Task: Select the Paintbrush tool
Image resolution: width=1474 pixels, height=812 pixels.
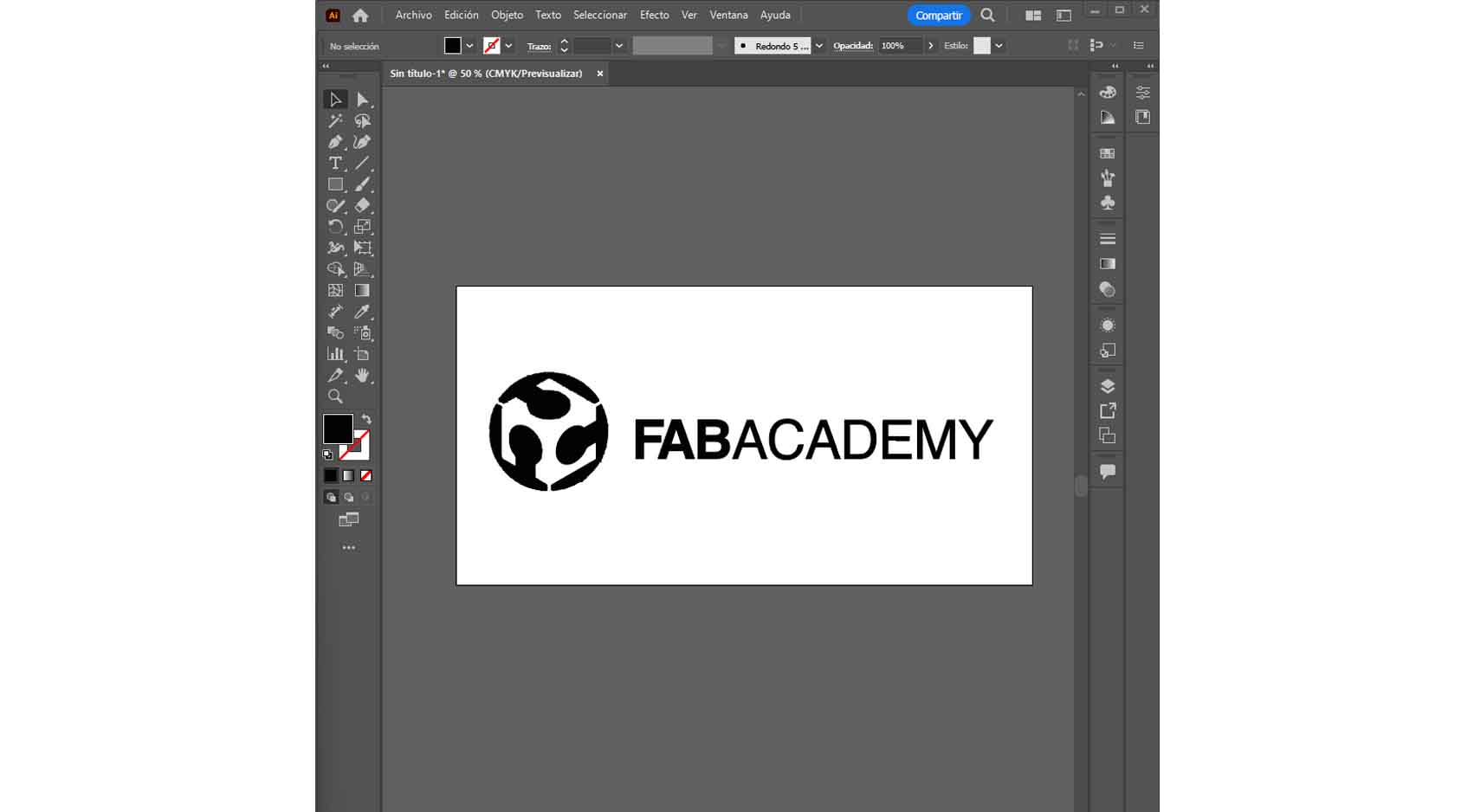Action: (362, 184)
